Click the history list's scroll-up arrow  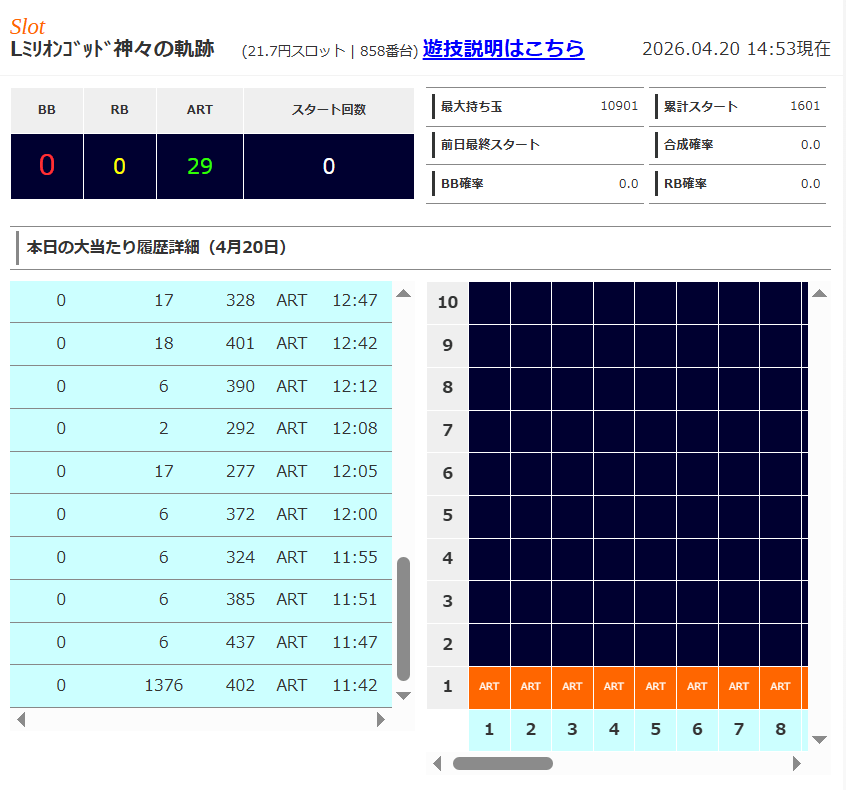[404, 294]
